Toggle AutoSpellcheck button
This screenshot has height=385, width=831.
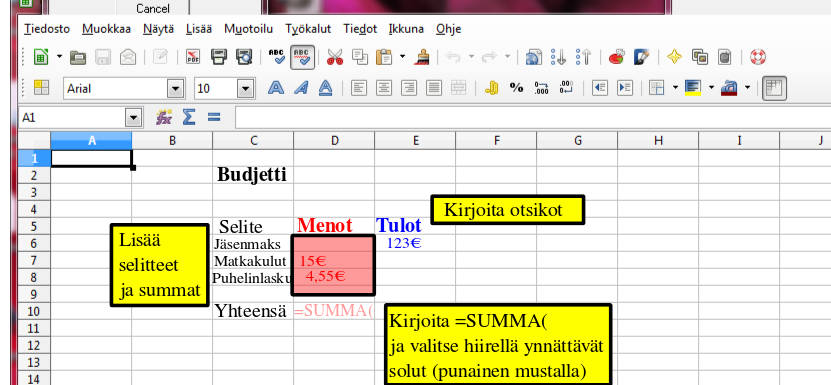[x=303, y=57]
